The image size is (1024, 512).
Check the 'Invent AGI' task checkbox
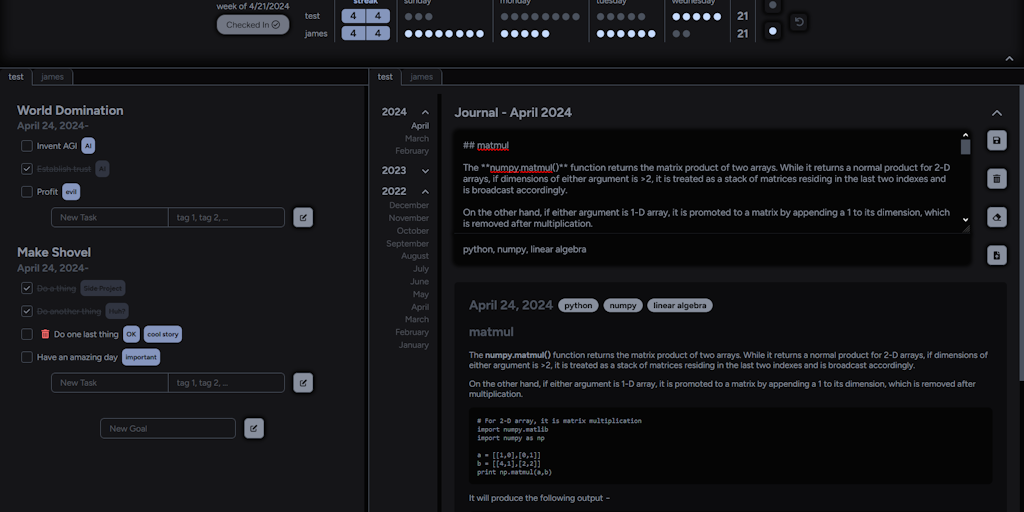27,146
